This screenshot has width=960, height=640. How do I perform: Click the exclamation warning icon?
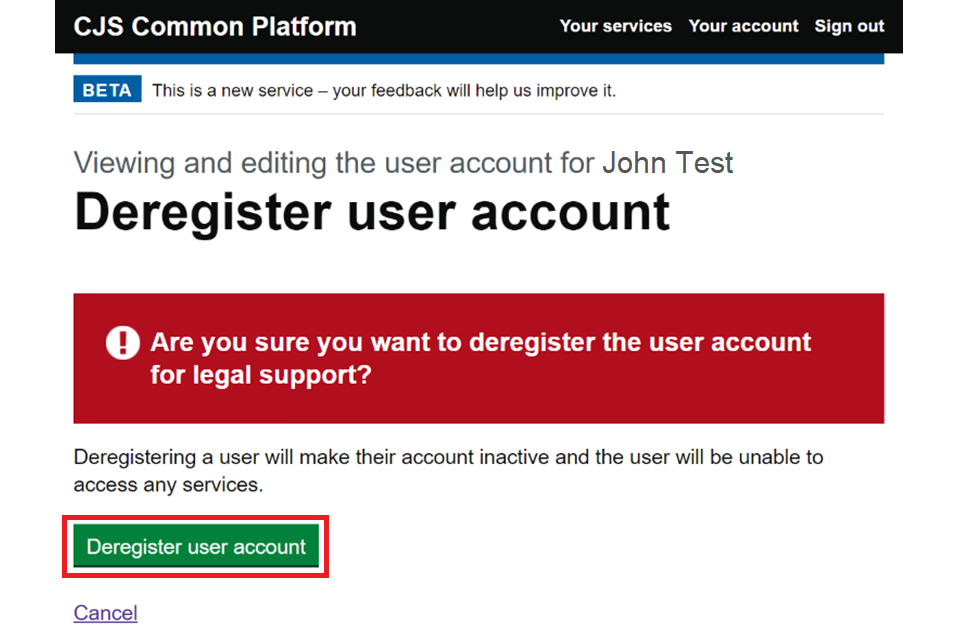(123, 343)
